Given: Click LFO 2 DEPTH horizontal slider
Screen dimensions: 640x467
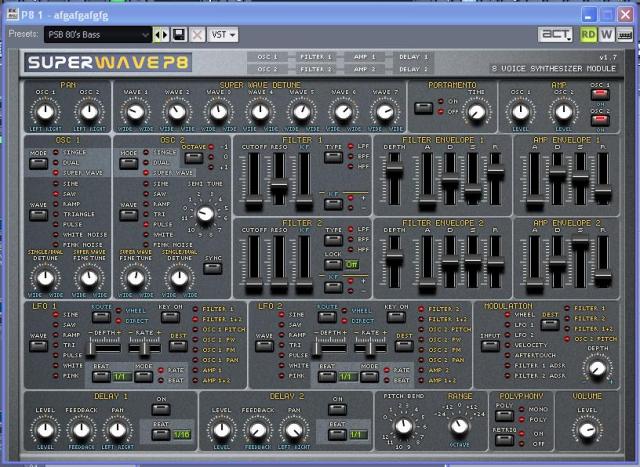Looking at the screenshot, I should 316,348.
